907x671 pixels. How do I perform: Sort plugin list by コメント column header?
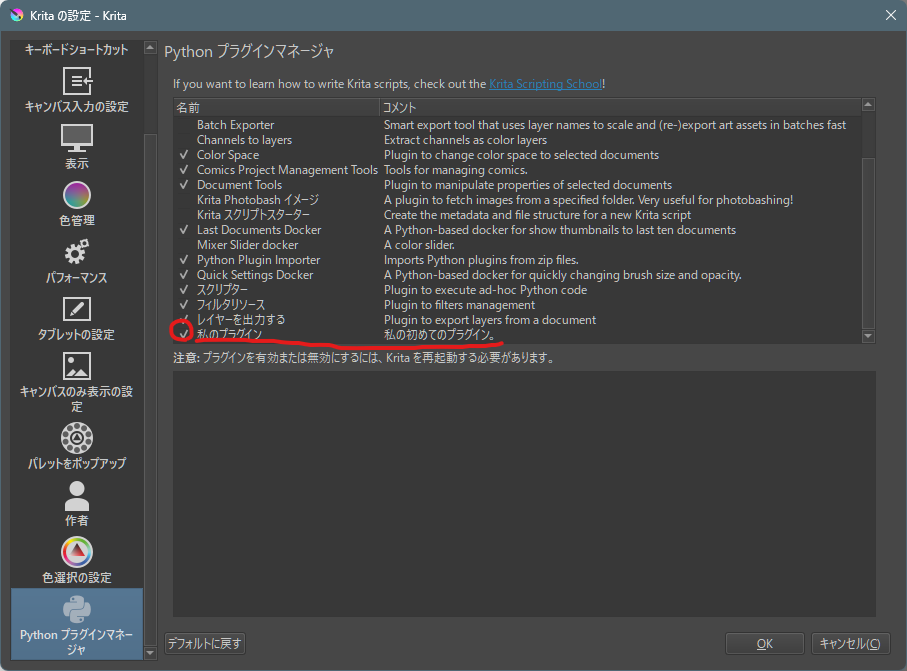click(620, 108)
